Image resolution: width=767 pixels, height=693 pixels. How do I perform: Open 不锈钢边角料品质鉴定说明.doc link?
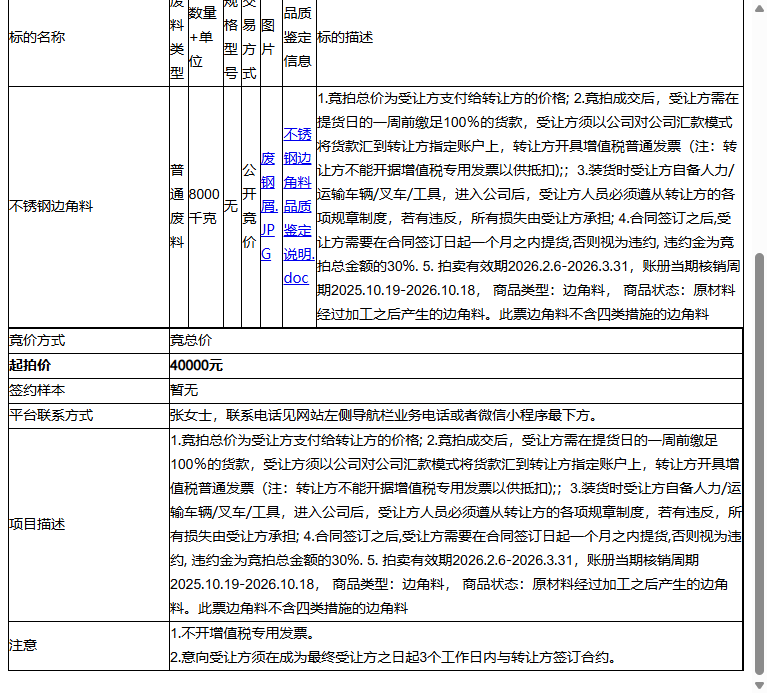[298, 206]
